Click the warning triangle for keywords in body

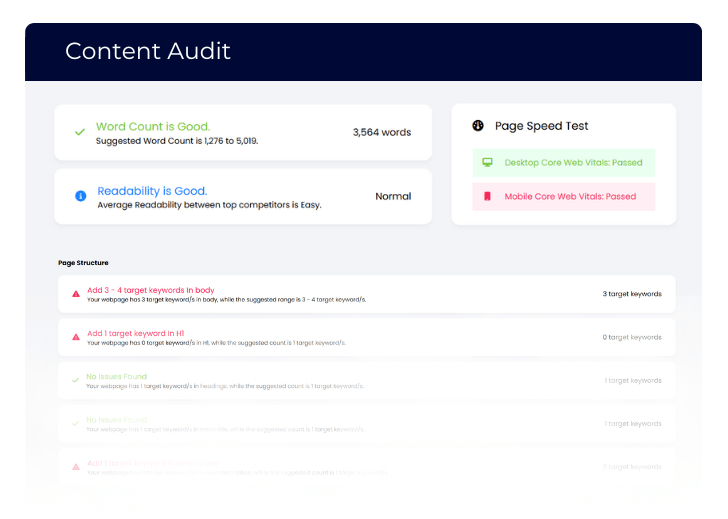point(76,294)
